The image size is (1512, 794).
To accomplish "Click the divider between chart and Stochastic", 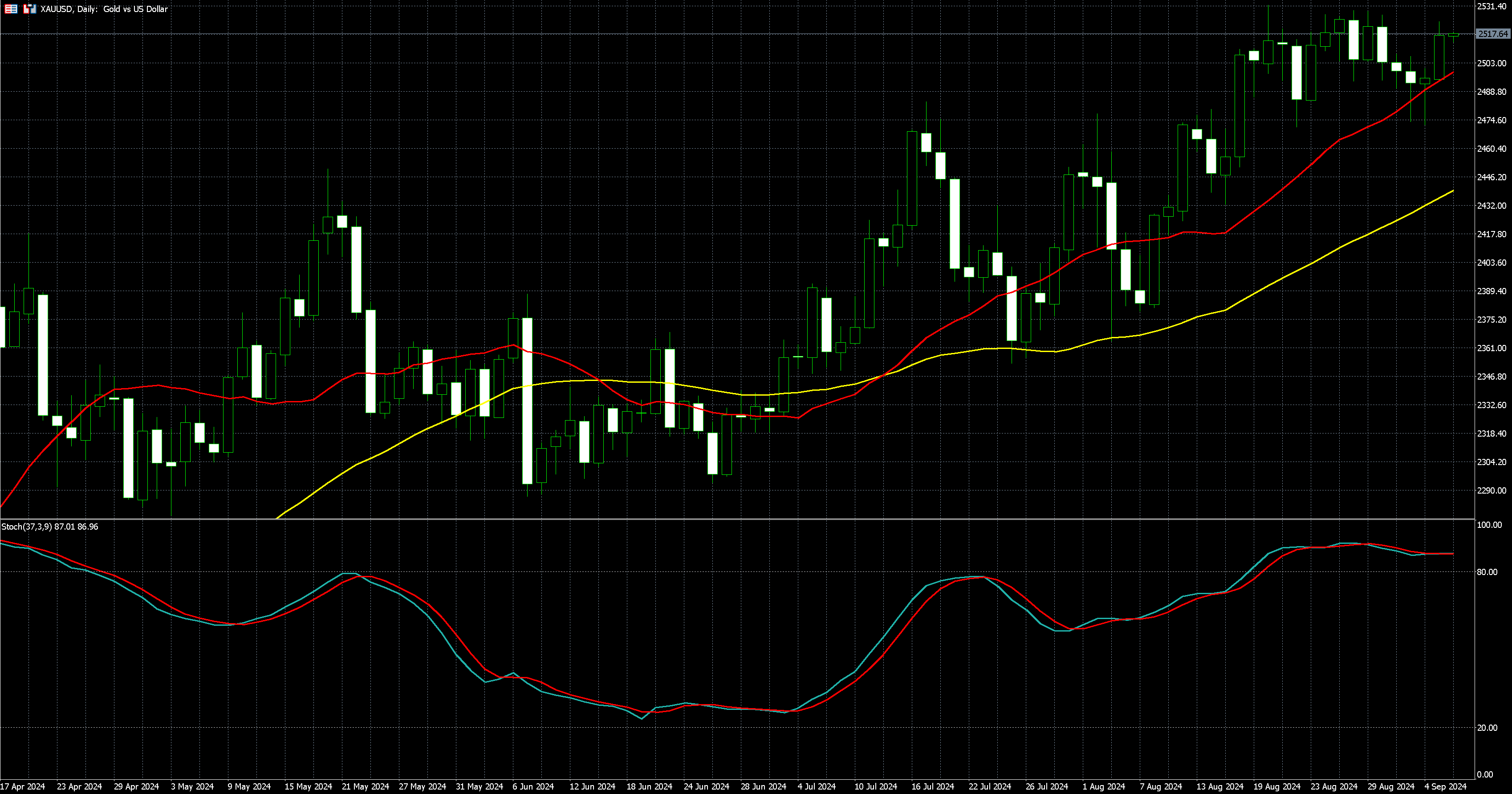I will (734, 519).
